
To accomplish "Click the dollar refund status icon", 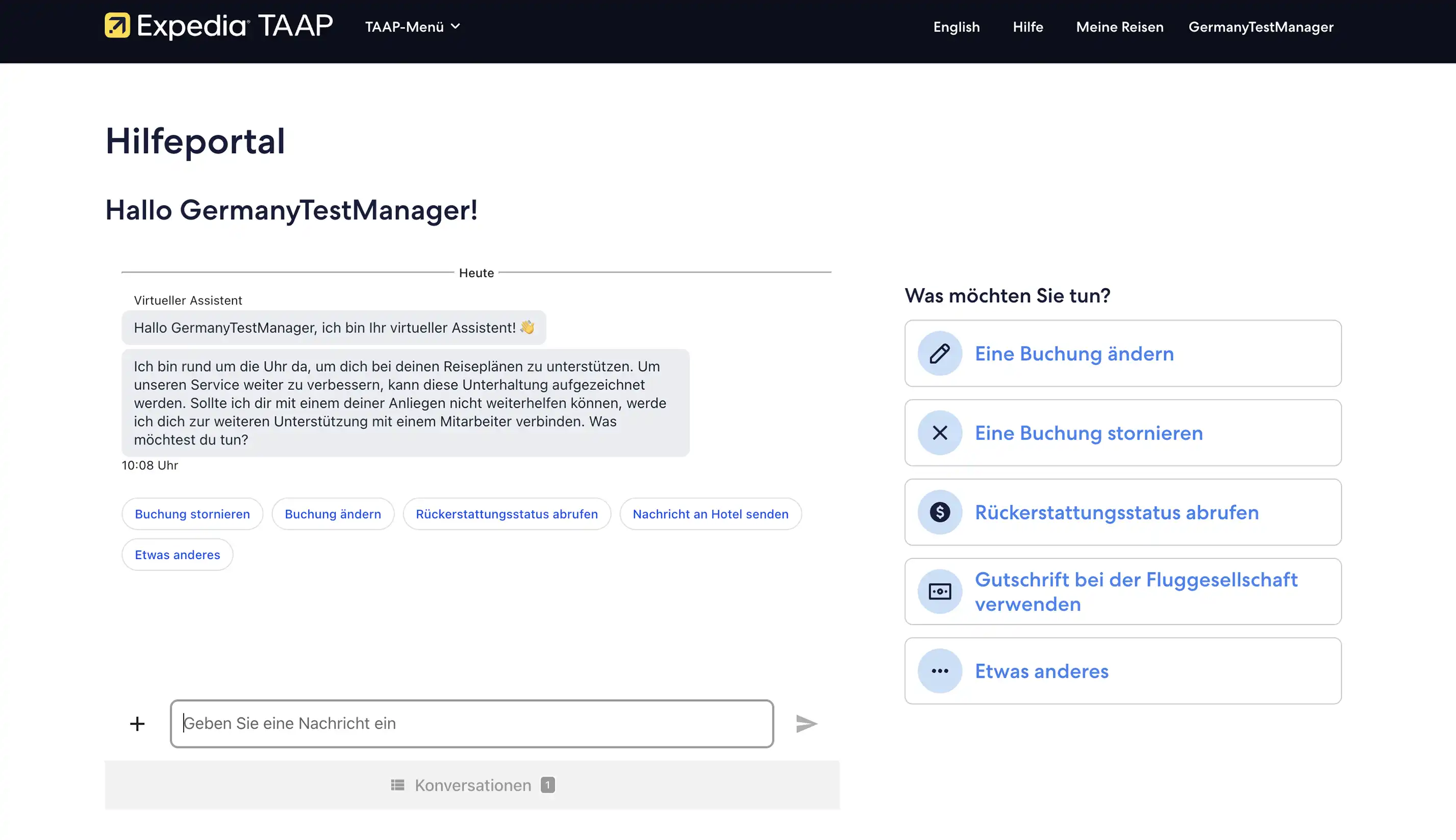I will (939, 512).
